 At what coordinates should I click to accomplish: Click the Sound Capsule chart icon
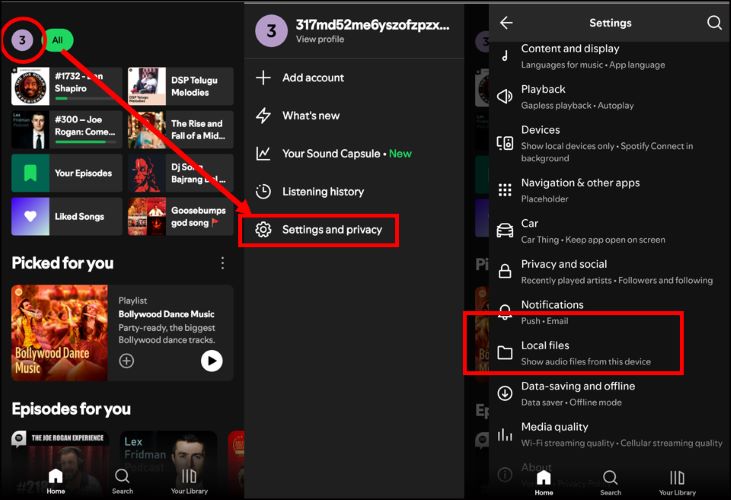point(263,154)
